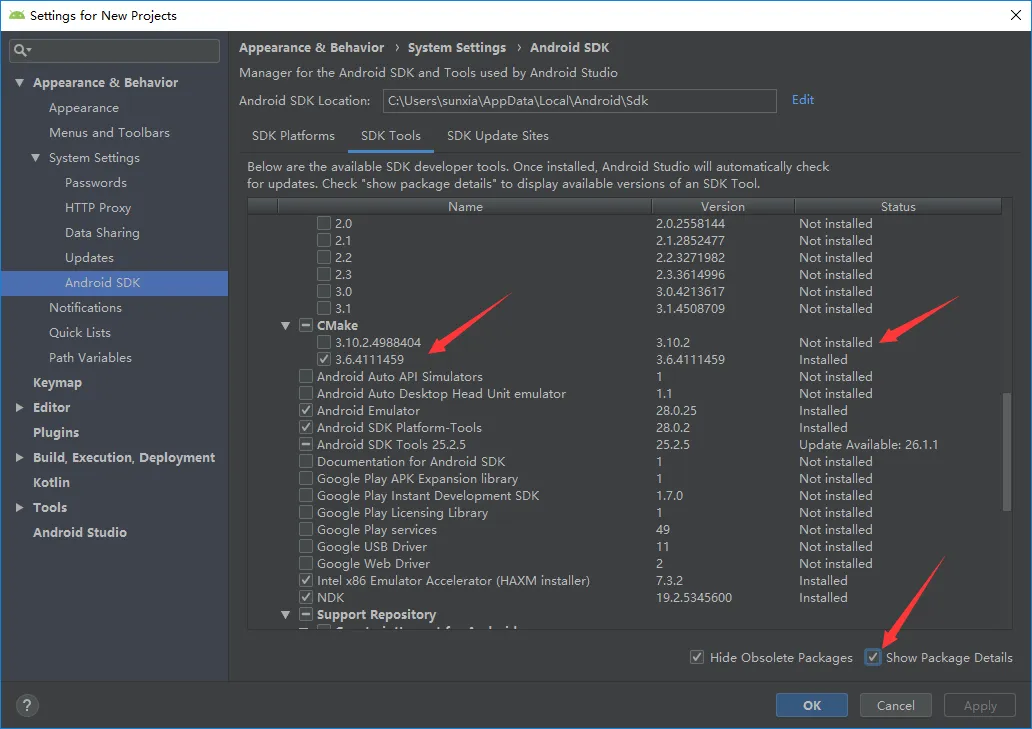Uncheck the Android Emulator checkbox
The image size is (1032, 729).
[305, 411]
